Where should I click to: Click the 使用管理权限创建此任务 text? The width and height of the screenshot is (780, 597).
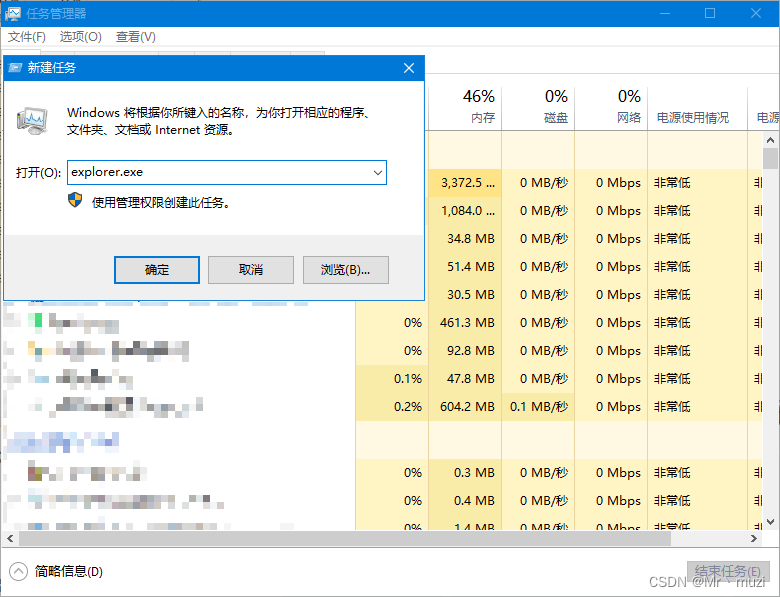coord(161,202)
